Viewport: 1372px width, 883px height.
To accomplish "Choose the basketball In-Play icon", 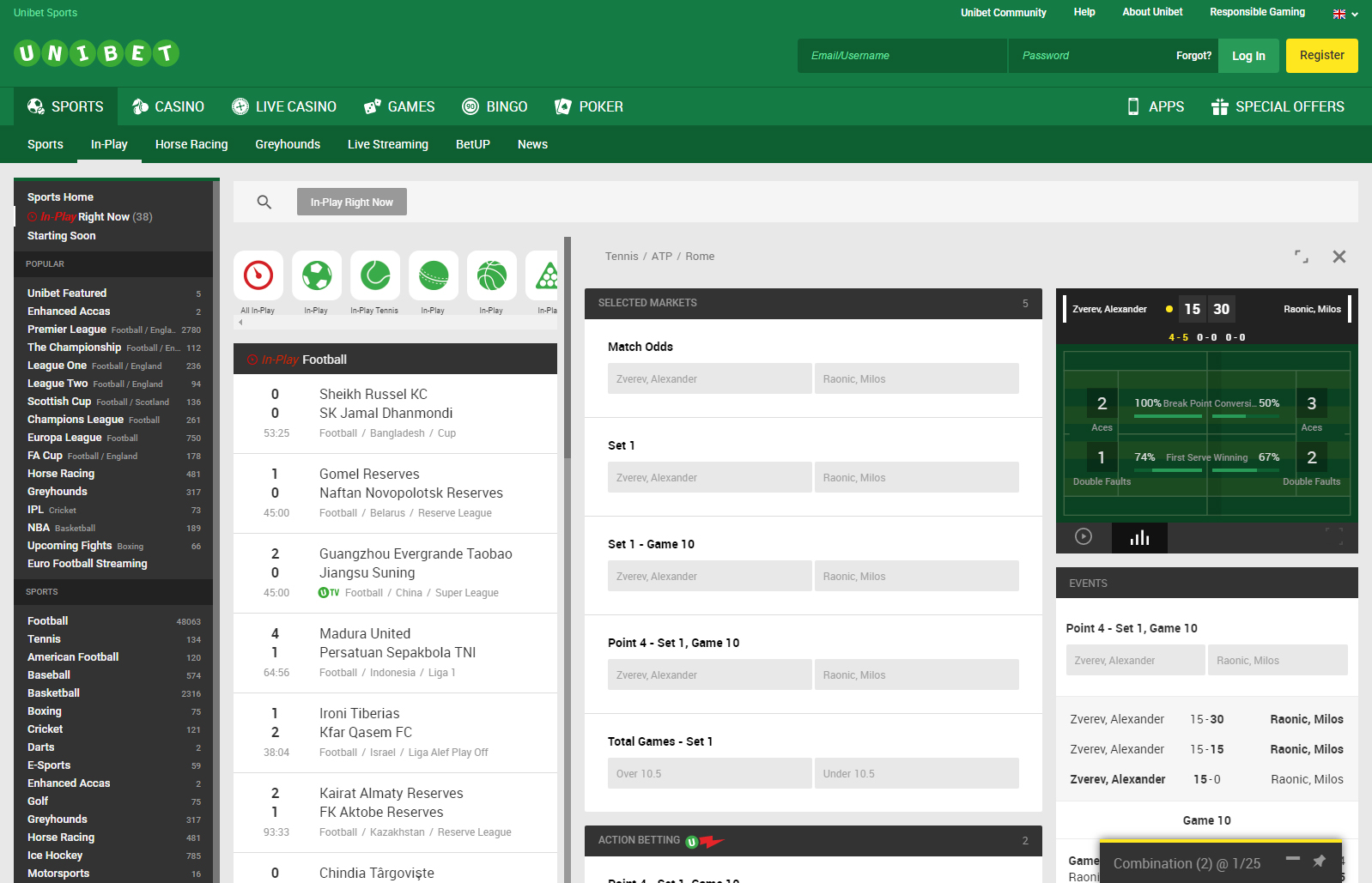I will click(492, 275).
